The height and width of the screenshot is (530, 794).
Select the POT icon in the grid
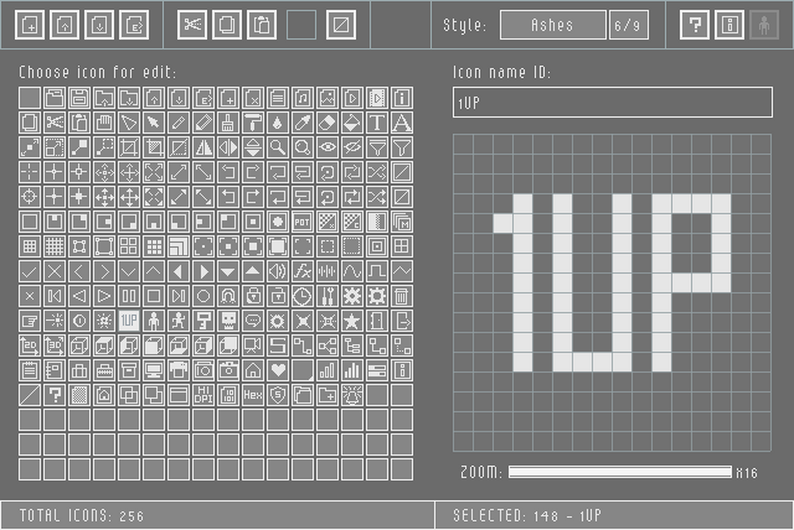click(302, 222)
